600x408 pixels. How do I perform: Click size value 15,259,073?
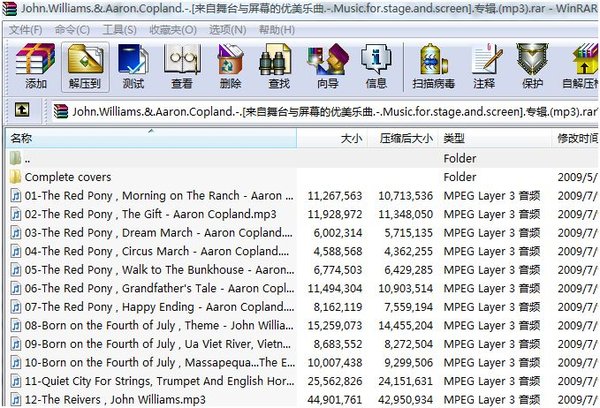335,326
